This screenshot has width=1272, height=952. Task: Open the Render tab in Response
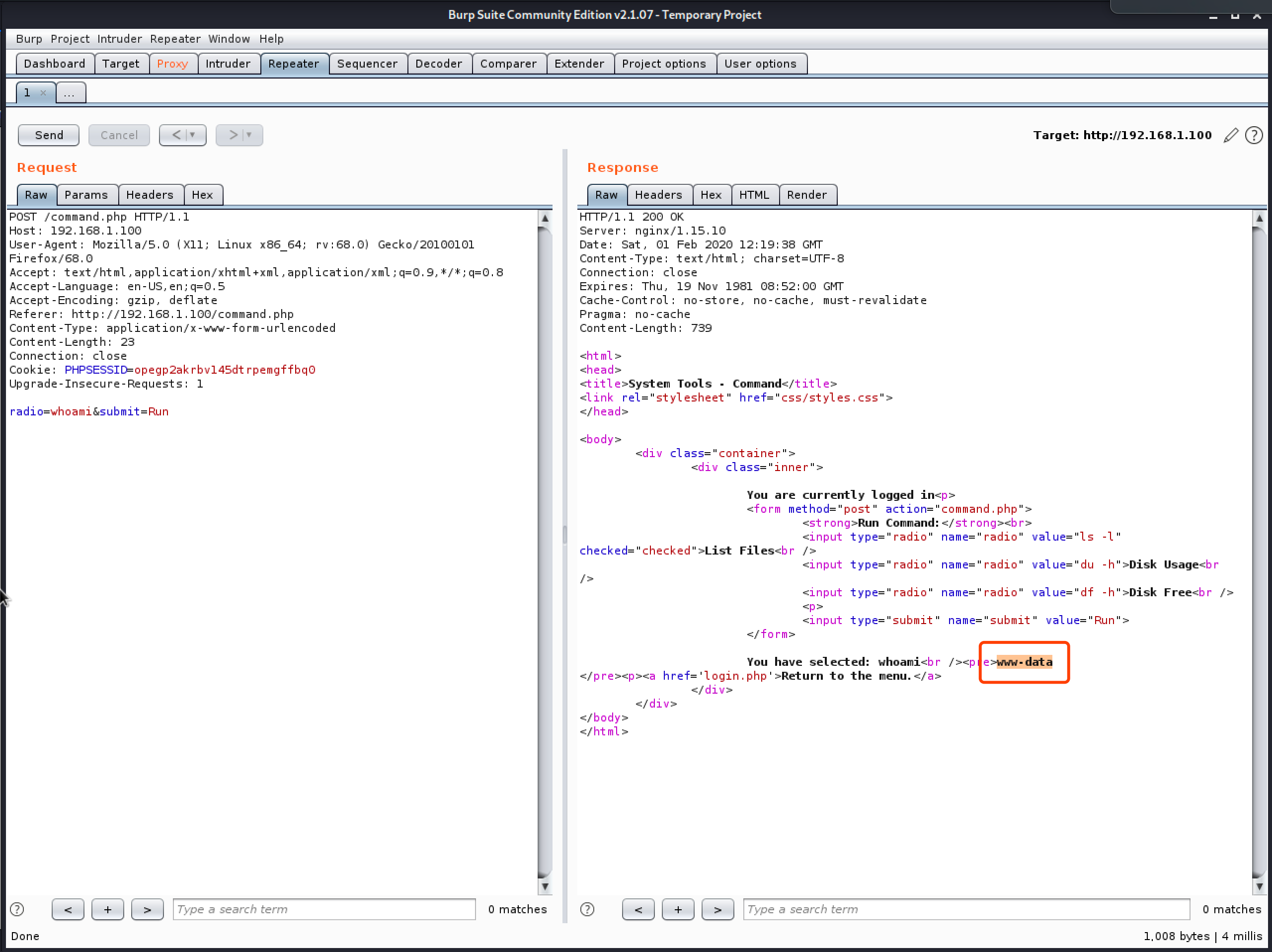point(806,195)
